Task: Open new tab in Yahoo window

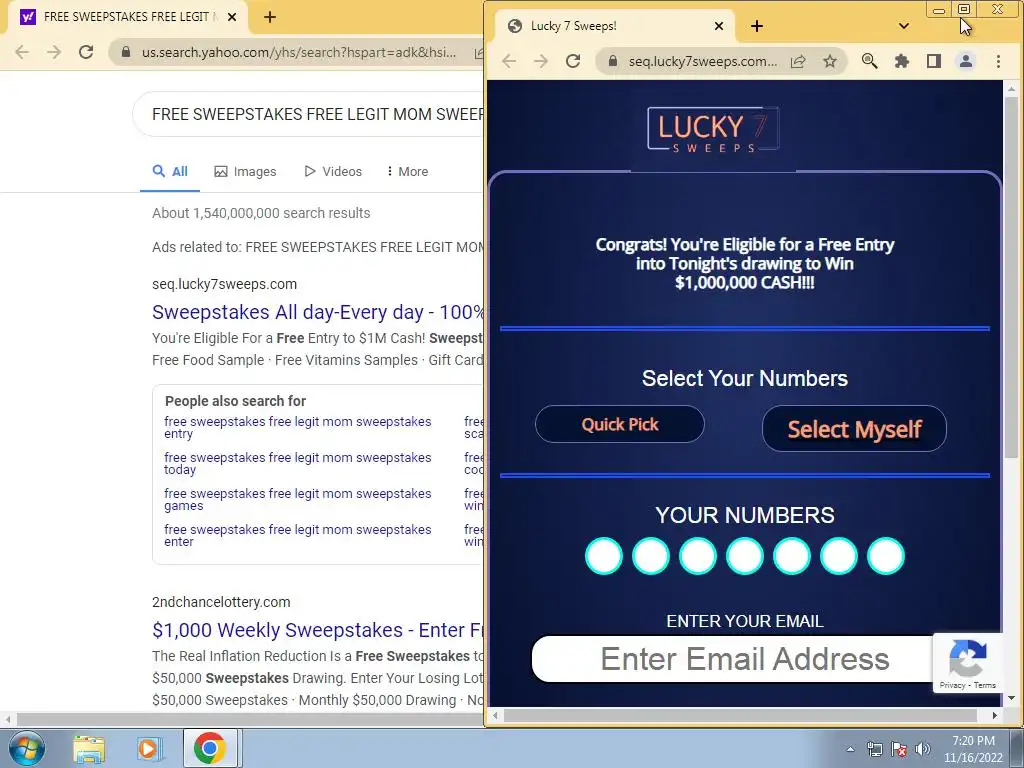Action: (x=270, y=17)
